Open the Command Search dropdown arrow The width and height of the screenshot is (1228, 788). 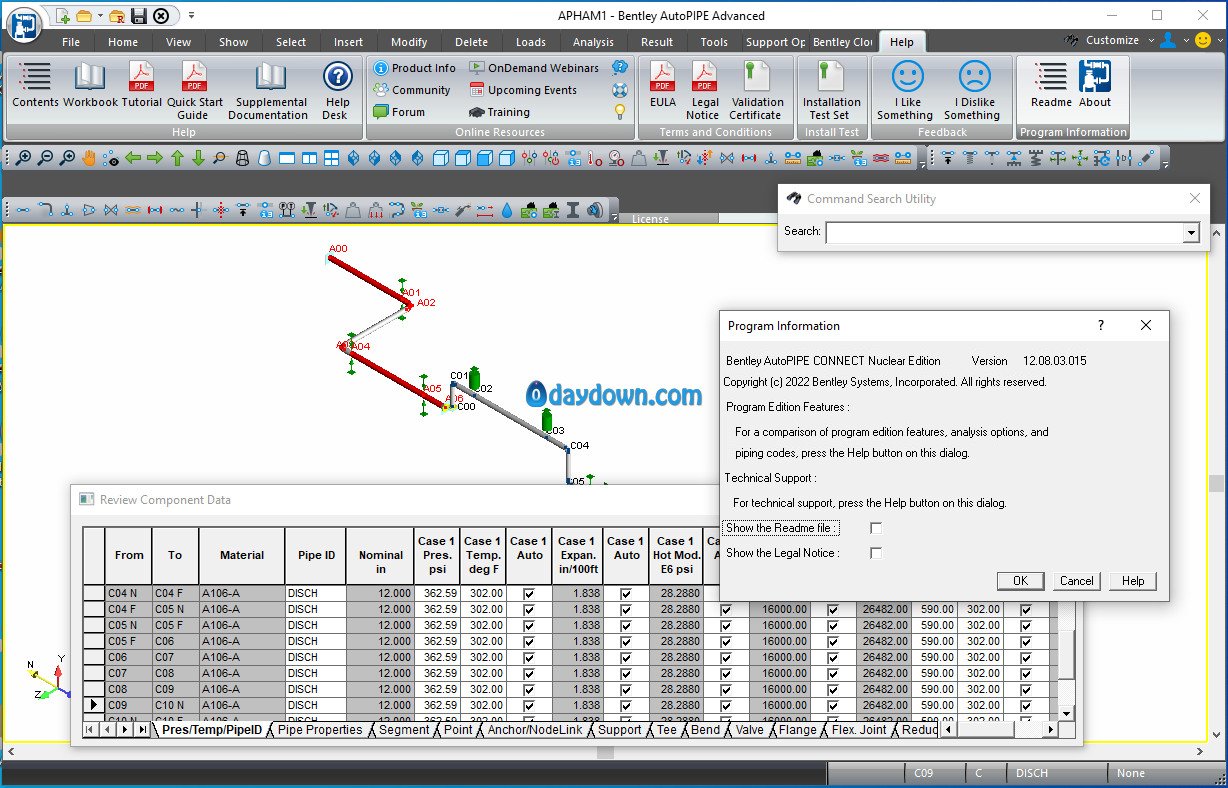[x=1190, y=232]
